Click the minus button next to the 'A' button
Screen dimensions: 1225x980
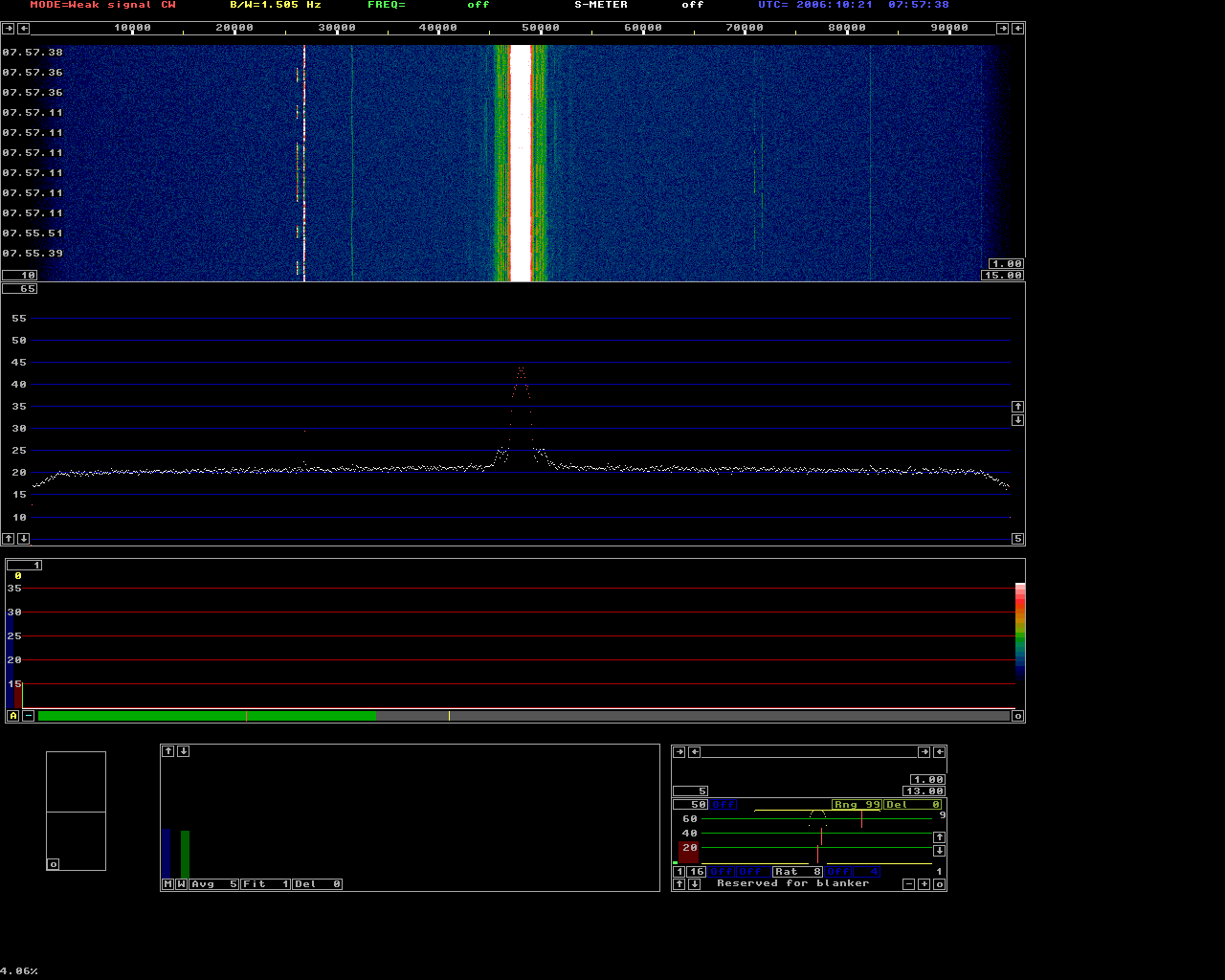click(29, 716)
